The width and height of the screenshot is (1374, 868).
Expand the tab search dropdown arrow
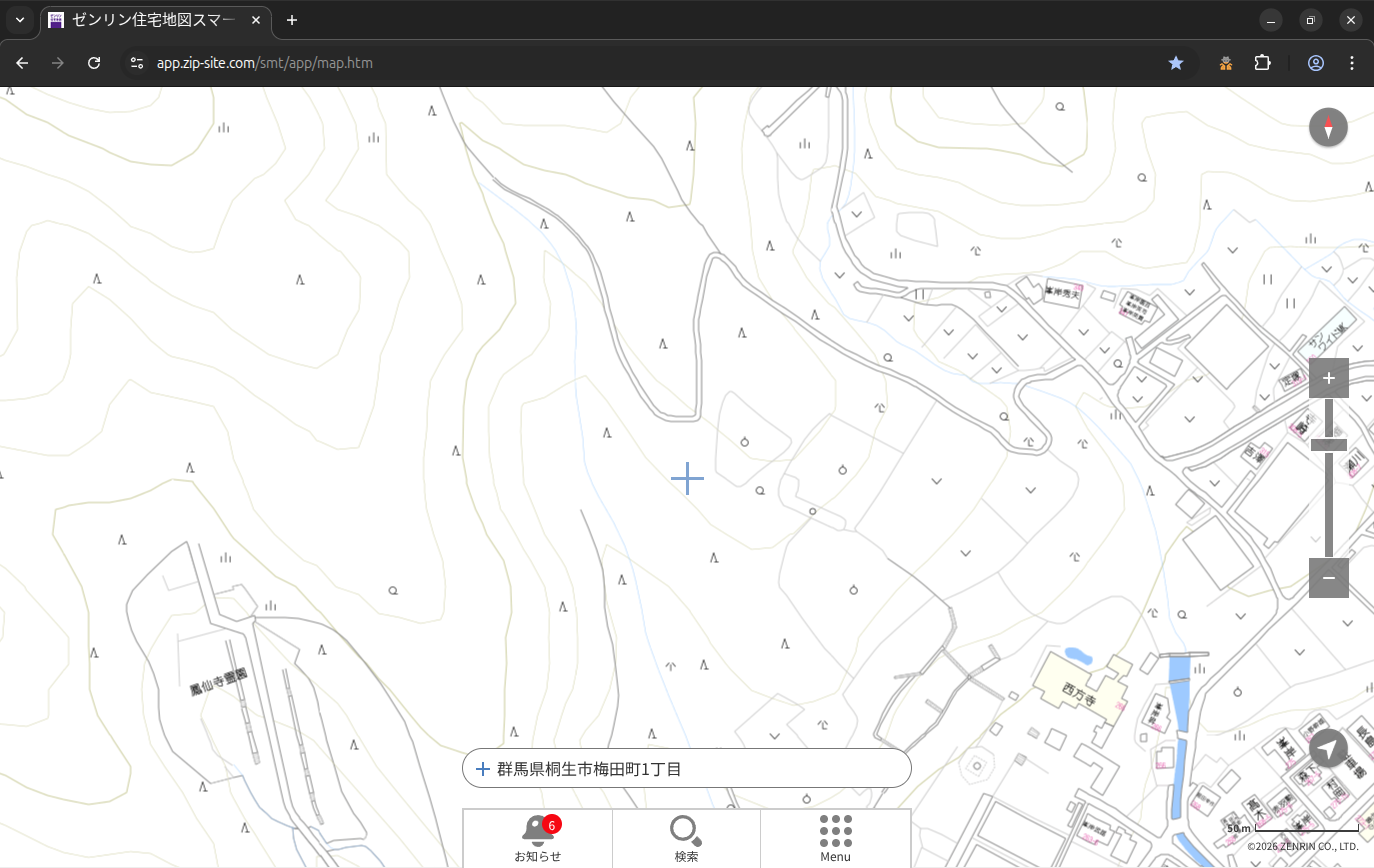pos(20,20)
